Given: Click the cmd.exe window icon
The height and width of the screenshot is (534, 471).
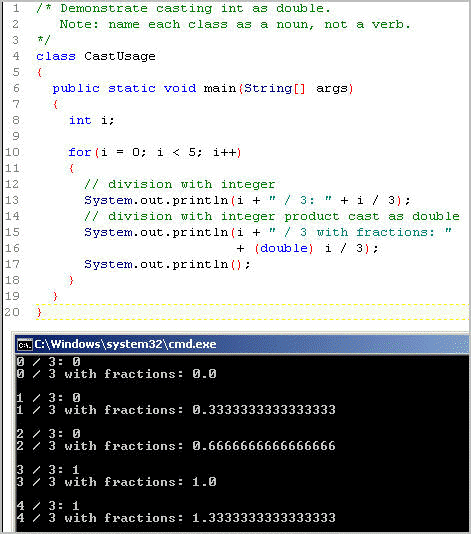Looking at the screenshot, I should pyautogui.click(x=25, y=345).
